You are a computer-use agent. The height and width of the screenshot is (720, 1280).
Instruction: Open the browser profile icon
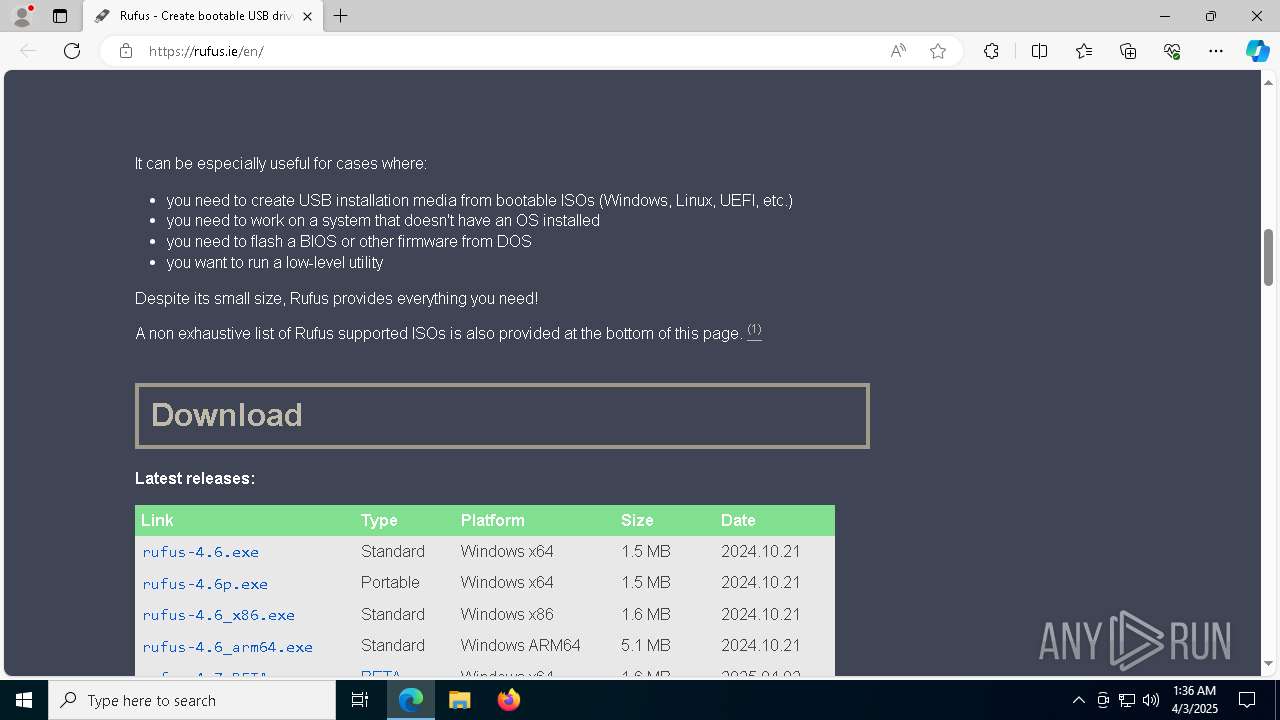click(22, 16)
